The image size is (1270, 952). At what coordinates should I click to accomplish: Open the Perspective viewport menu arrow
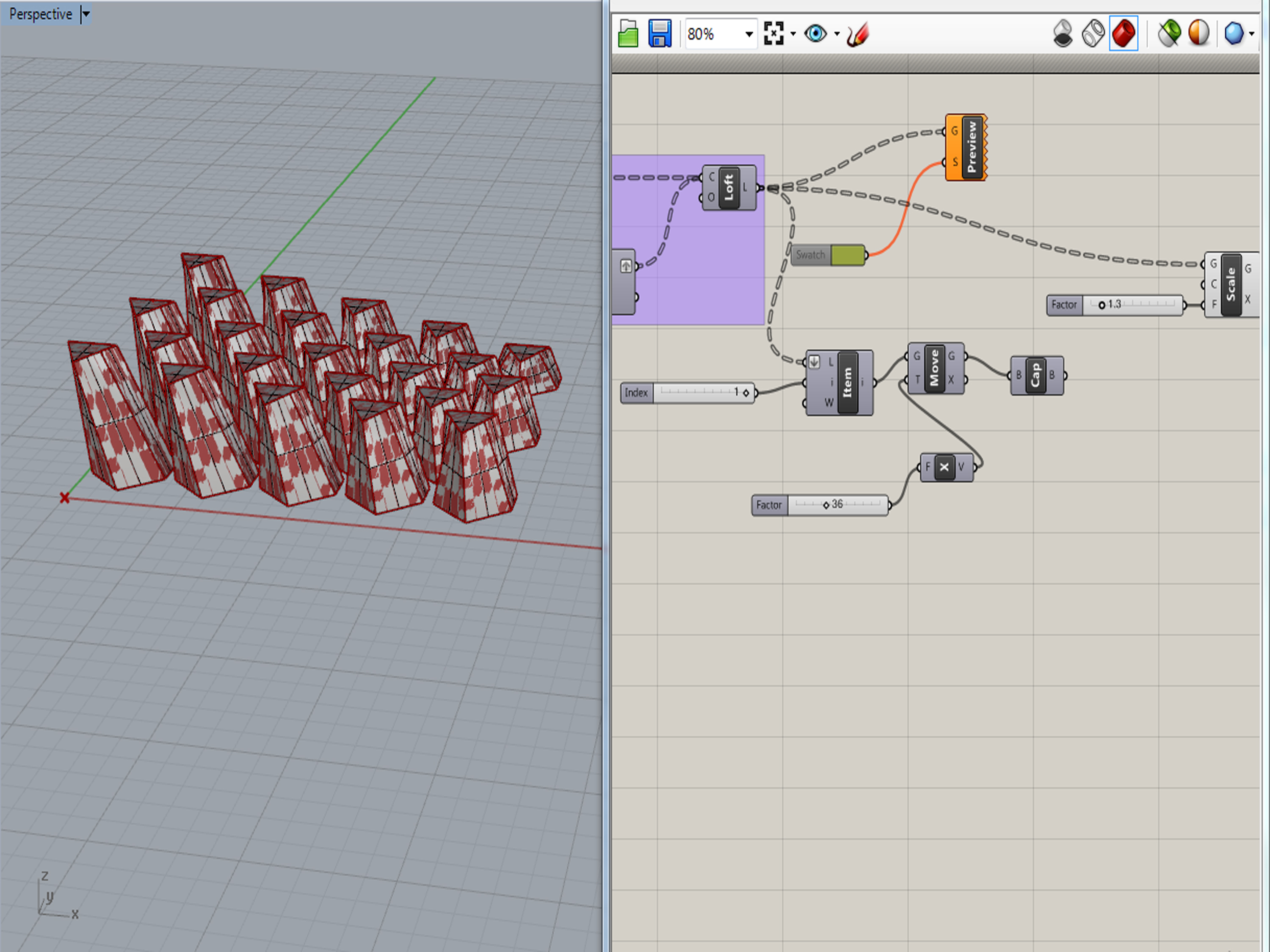coord(86,14)
